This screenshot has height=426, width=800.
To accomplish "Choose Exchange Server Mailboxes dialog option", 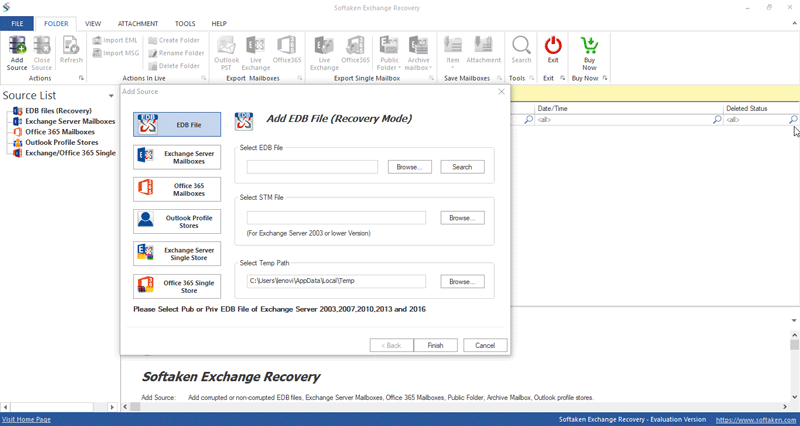I will pyautogui.click(x=177, y=157).
